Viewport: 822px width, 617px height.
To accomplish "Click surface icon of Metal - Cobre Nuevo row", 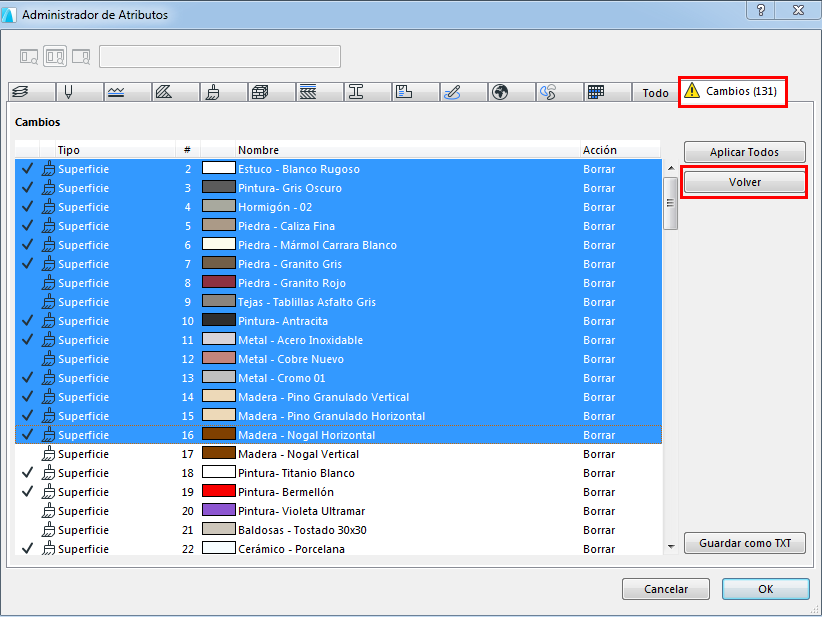I will [x=48, y=359].
